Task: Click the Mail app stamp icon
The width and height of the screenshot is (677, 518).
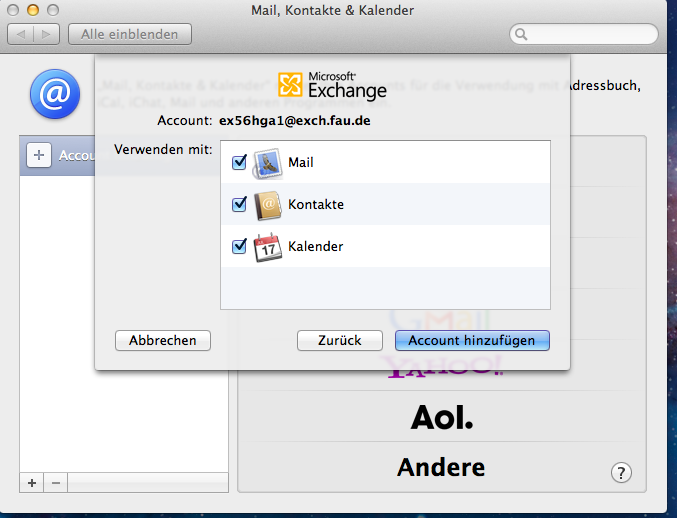Action: (268, 163)
